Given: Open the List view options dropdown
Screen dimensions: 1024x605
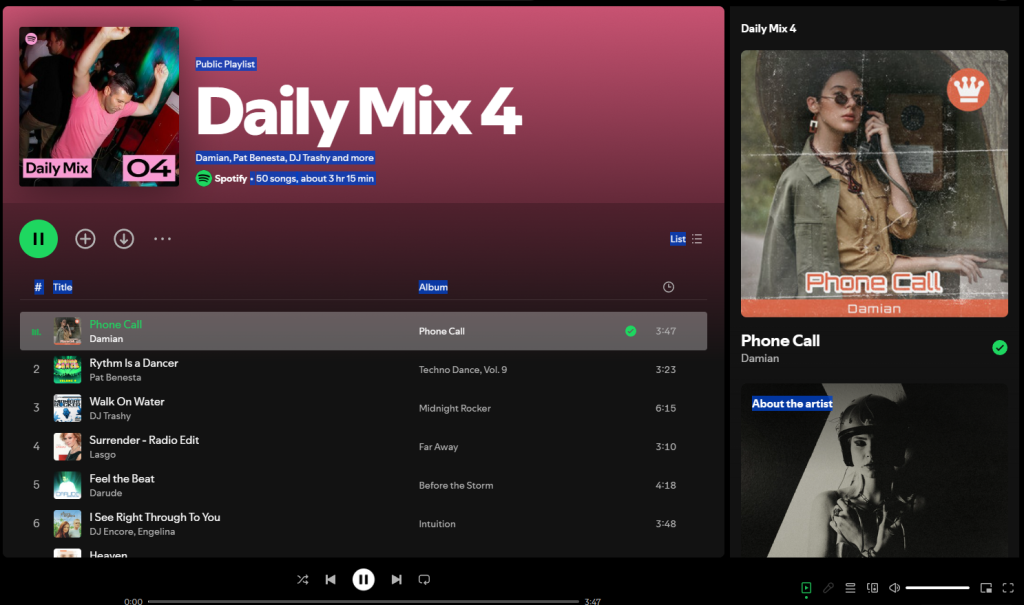Looking at the screenshot, I should pos(686,239).
